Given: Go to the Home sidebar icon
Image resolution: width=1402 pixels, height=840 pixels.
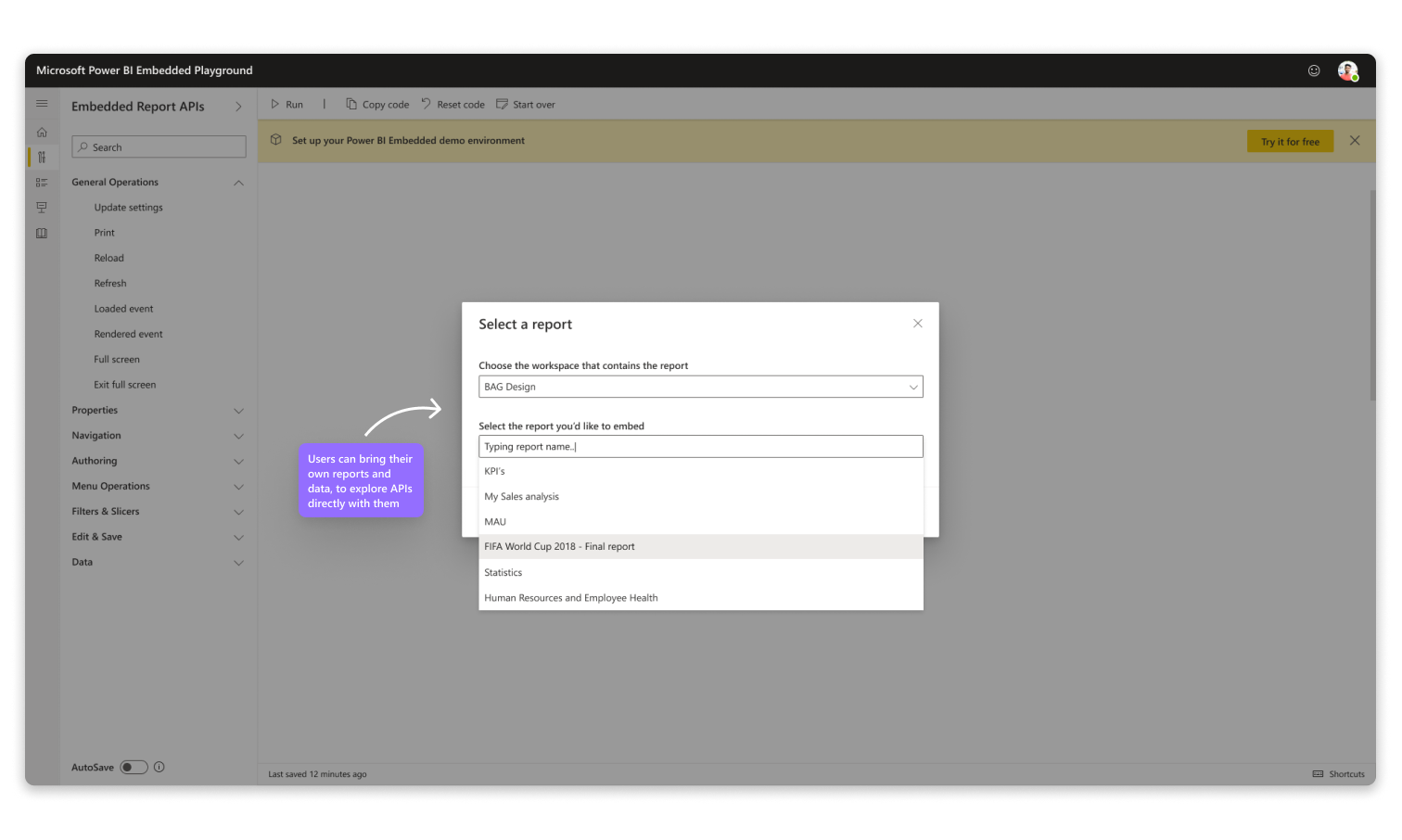Looking at the screenshot, I should [x=42, y=133].
